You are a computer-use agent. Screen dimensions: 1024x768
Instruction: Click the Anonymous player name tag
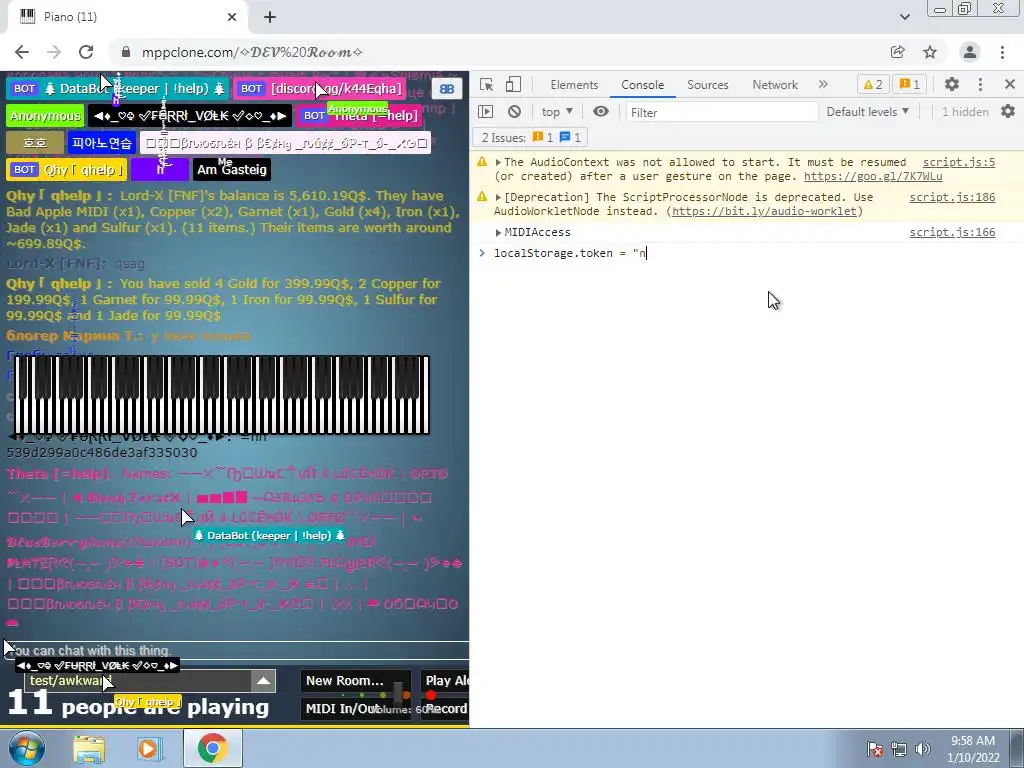[45, 116]
